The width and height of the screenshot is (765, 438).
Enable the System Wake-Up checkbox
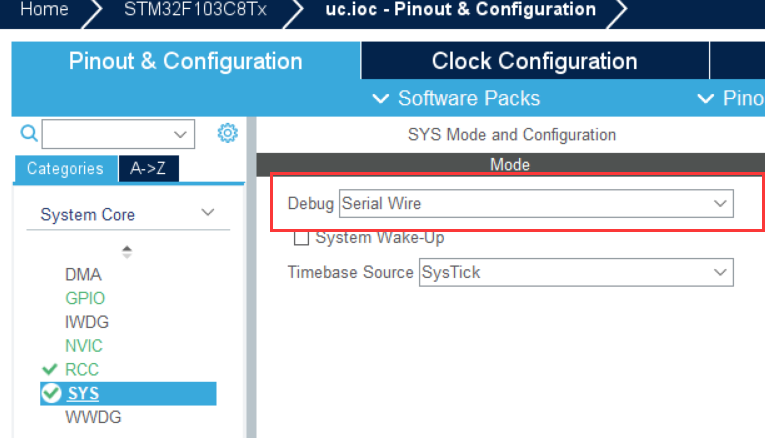click(x=301, y=238)
